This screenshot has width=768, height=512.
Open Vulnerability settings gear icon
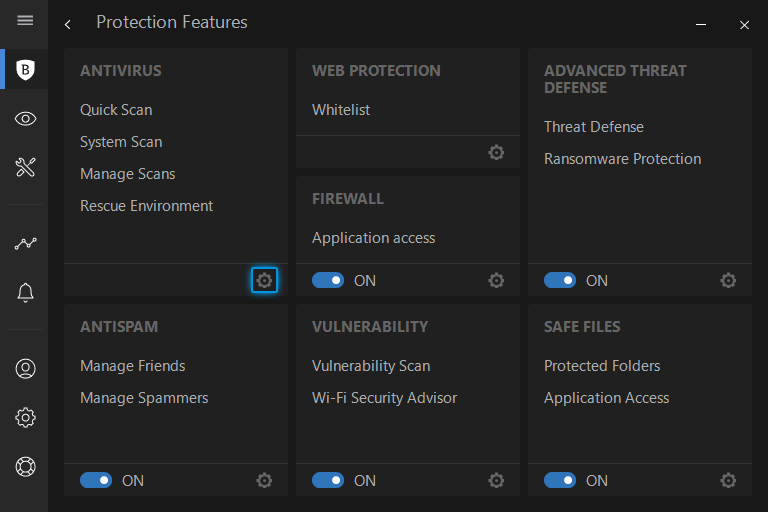496,480
